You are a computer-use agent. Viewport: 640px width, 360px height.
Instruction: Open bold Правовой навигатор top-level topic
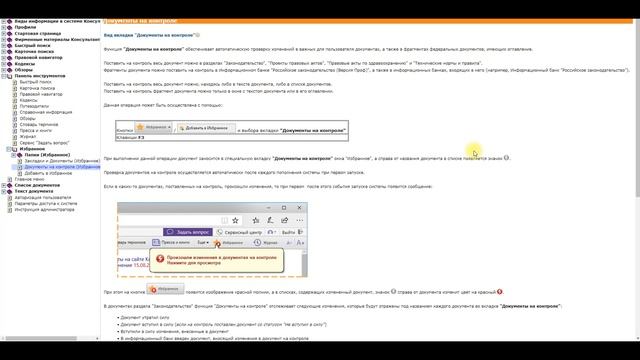[38, 58]
